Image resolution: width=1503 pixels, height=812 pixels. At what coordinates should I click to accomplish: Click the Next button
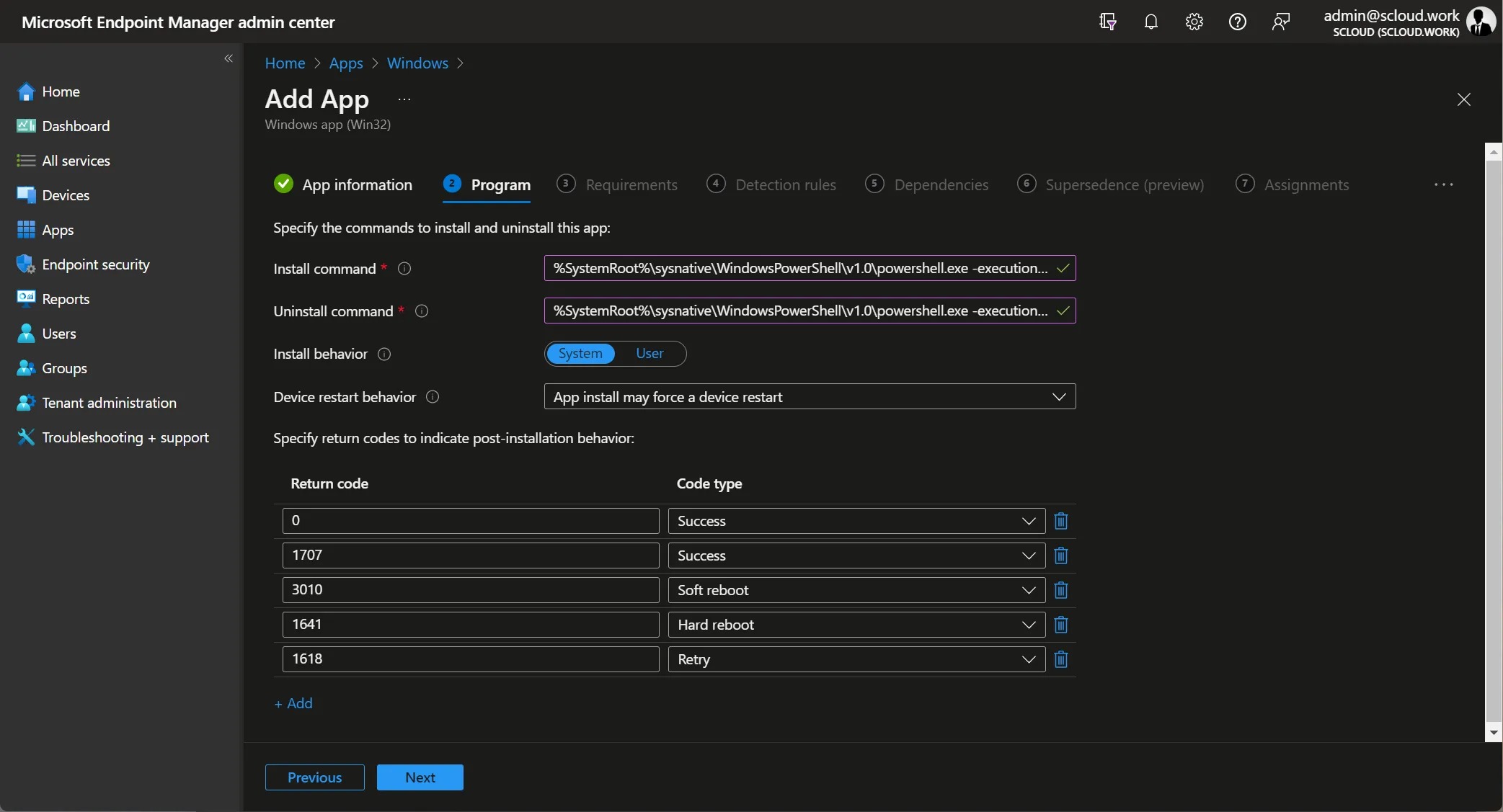click(x=420, y=777)
